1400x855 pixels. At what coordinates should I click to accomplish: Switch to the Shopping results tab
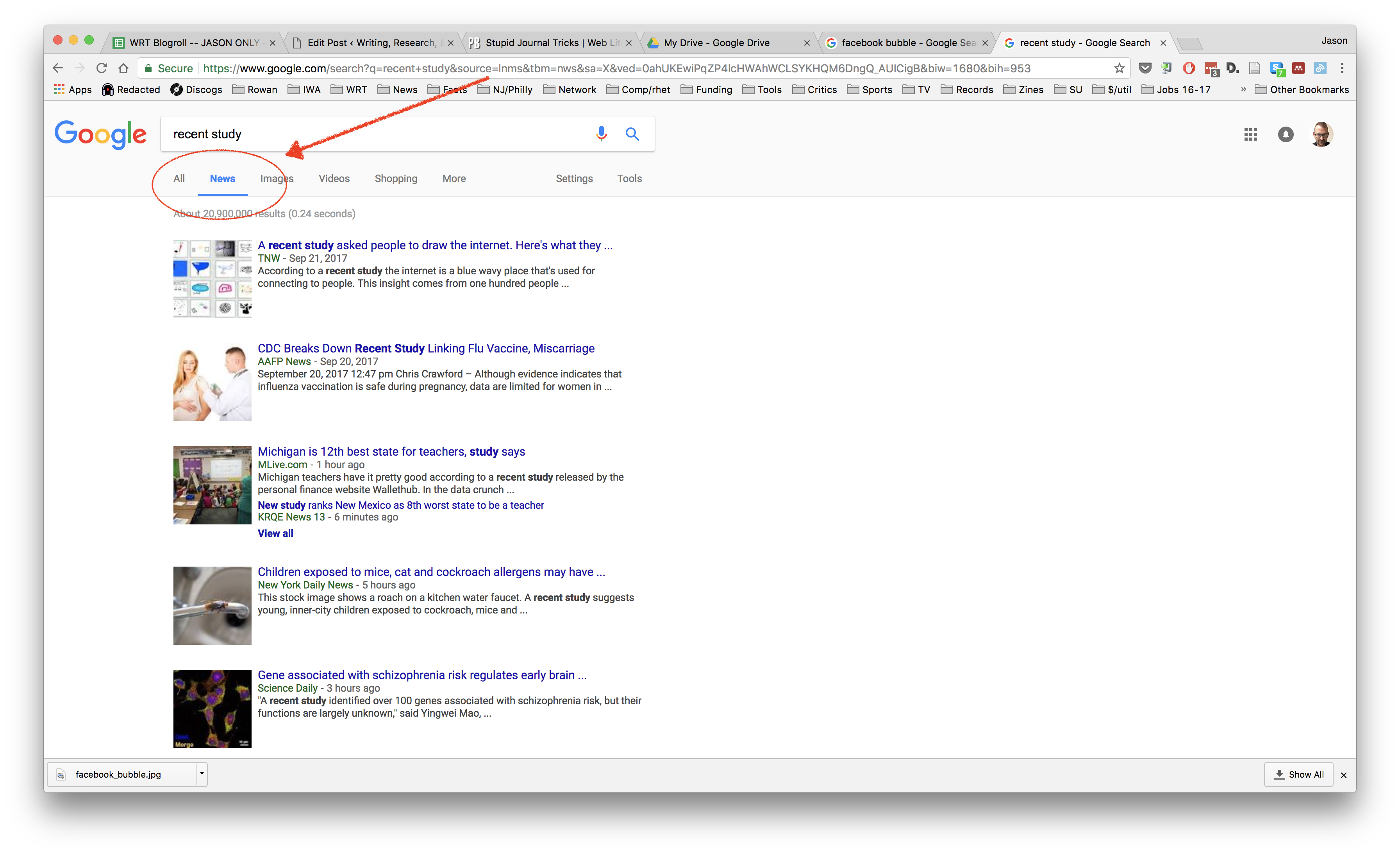(x=396, y=179)
